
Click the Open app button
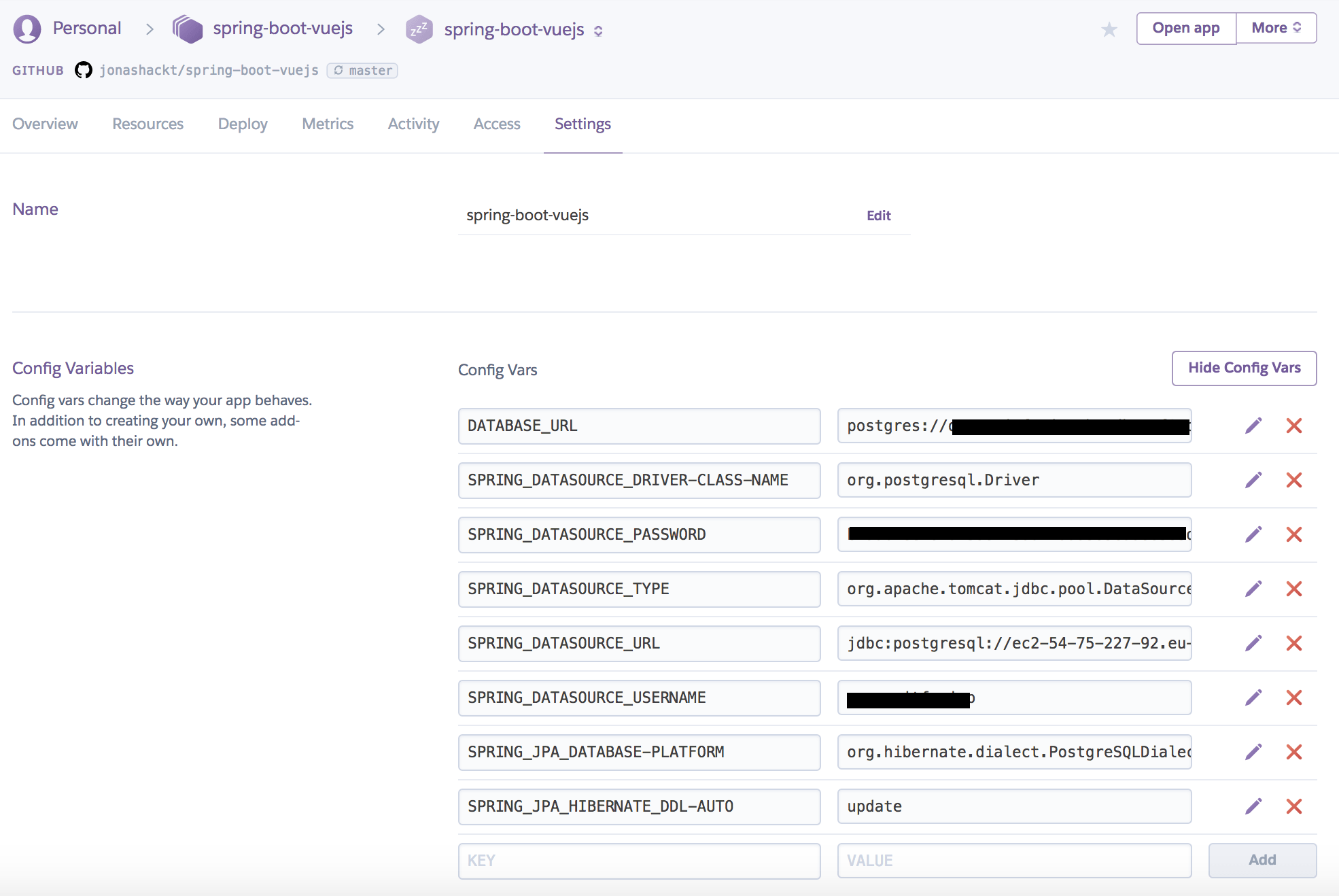click(x=1185, y=28)
